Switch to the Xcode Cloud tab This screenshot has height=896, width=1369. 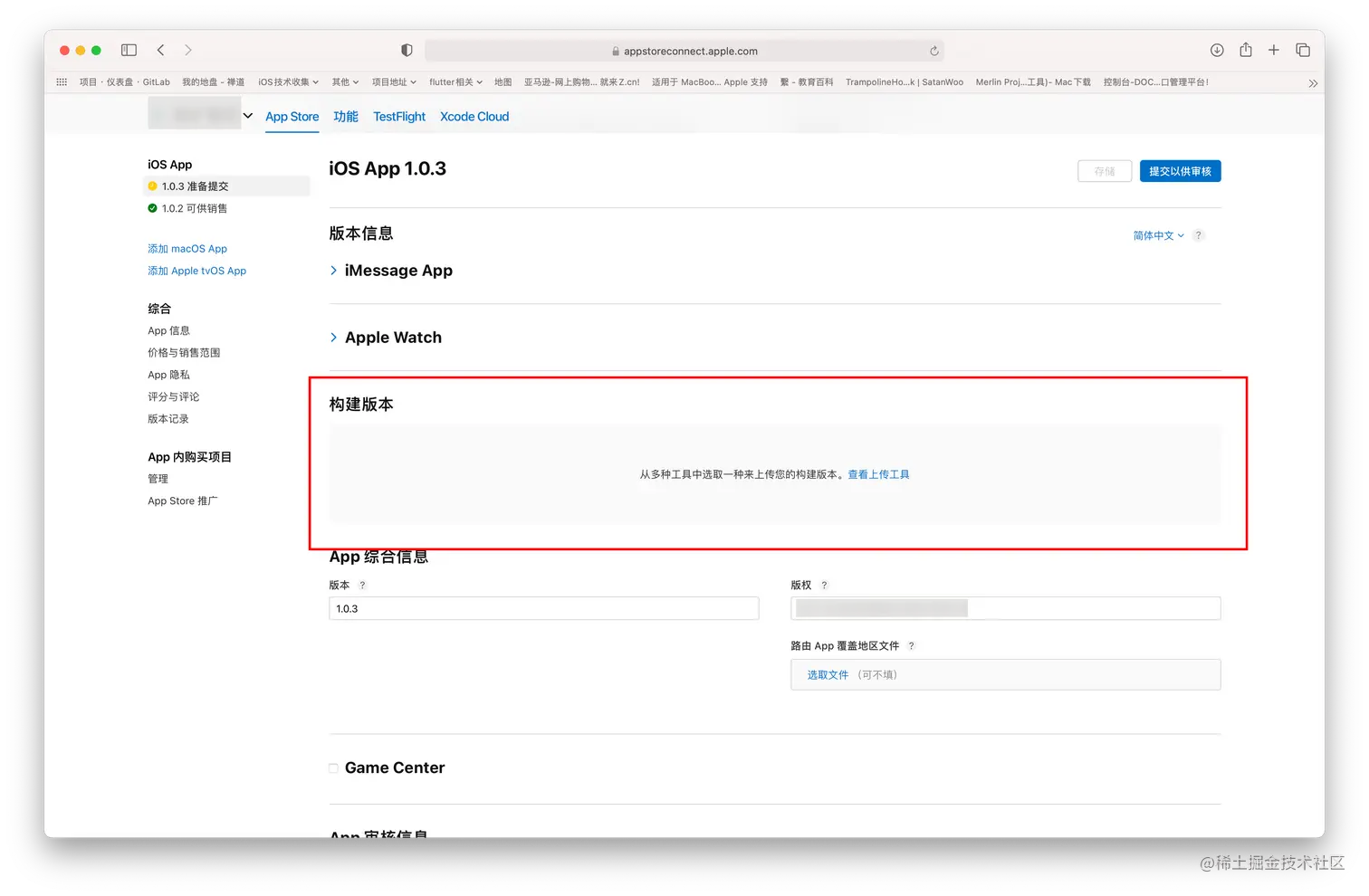point(474,117)
